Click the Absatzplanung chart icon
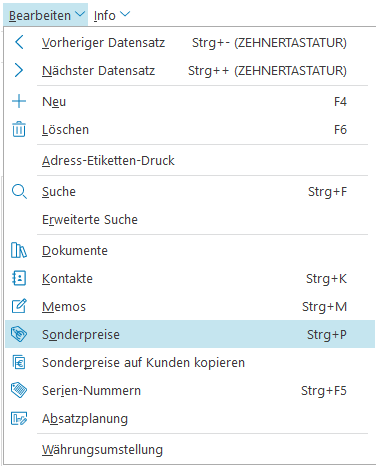Viewport: 376px width, 466px height. point(19,418)
